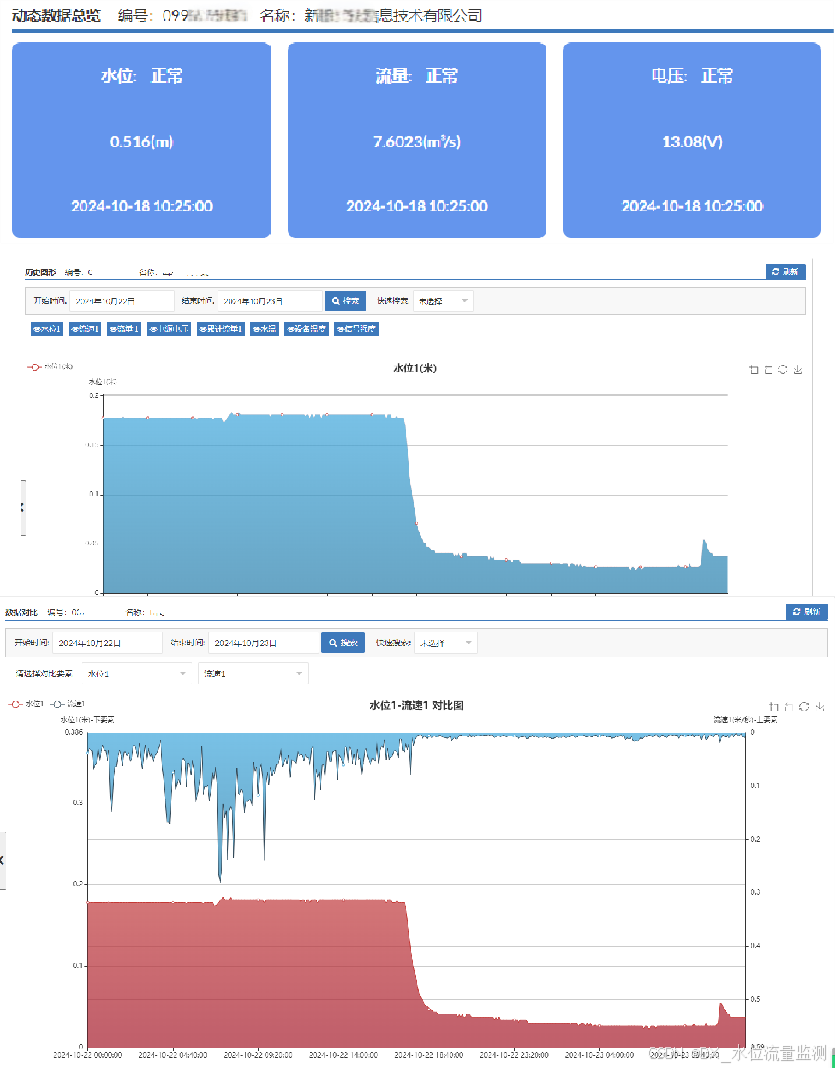
Task: Click restore icon in 水位1-流速1 对比图 toolbox
Action: click(x=804, y=706)
